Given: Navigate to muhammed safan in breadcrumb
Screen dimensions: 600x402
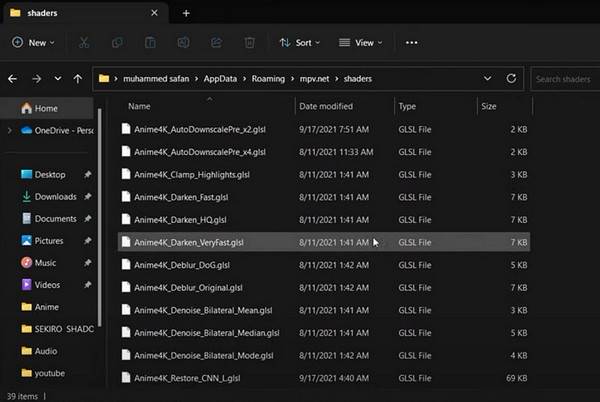Looking at the screenshot, I should tap(156, 79).
